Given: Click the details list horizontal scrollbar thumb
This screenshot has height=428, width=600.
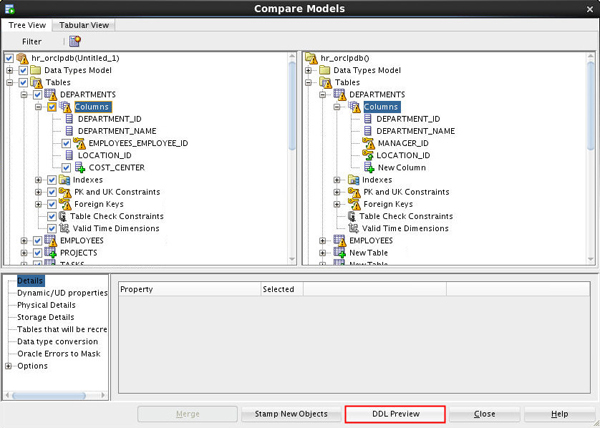Looking at the screenshot, I should [x=49, y=395].
